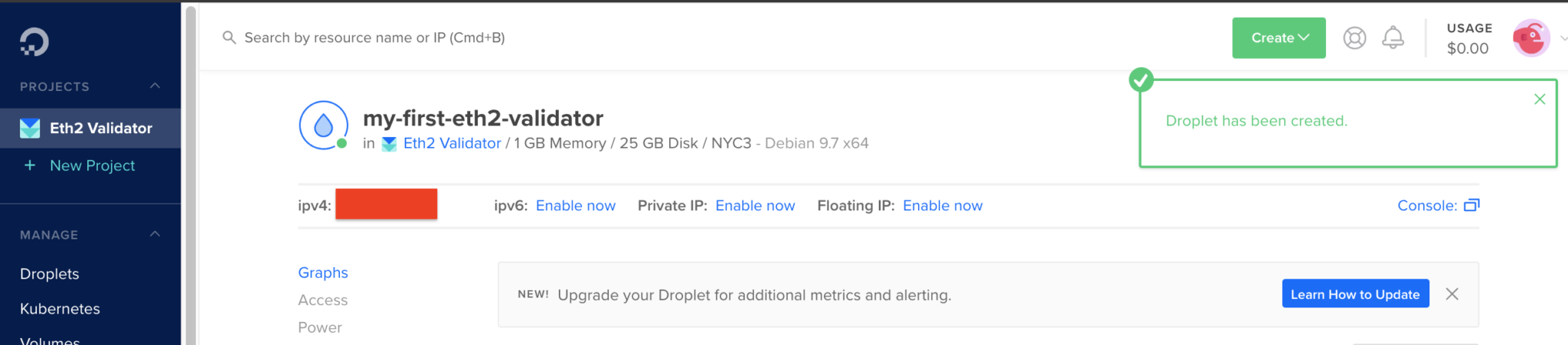Collapse the Manage section chevron
Viewport: 1568px width, 345px height.
pyautogui.click(x=155, y=234)
